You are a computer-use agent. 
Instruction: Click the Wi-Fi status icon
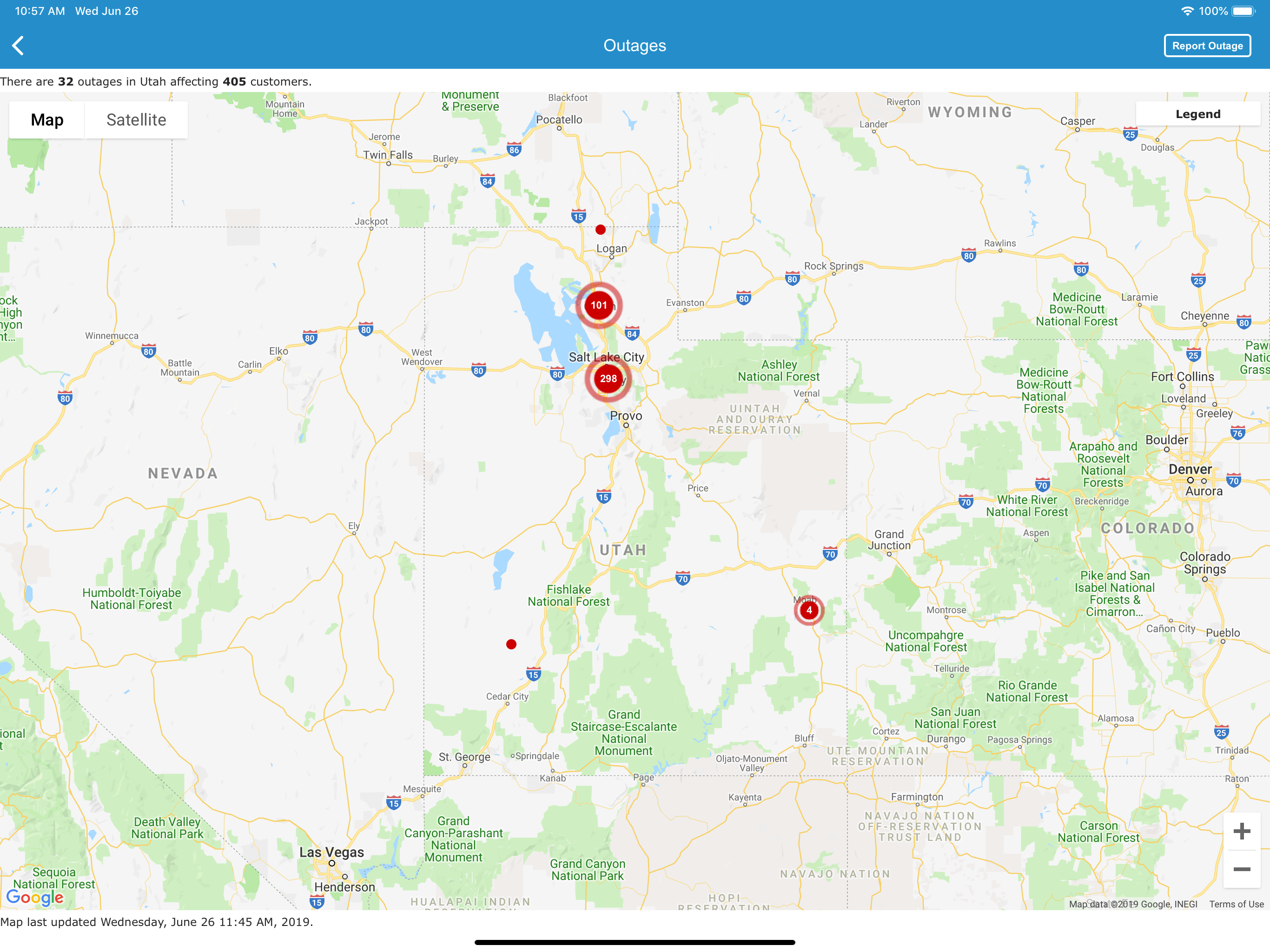tap(1187, 11)
